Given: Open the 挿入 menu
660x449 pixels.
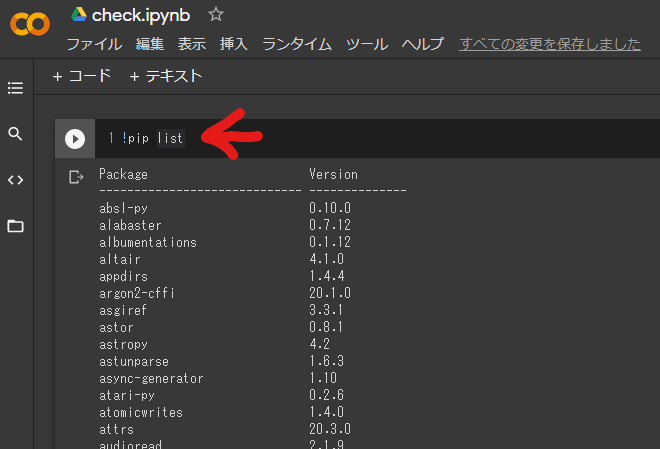Looking at the screenshot, I should click(x=234, y=44).
